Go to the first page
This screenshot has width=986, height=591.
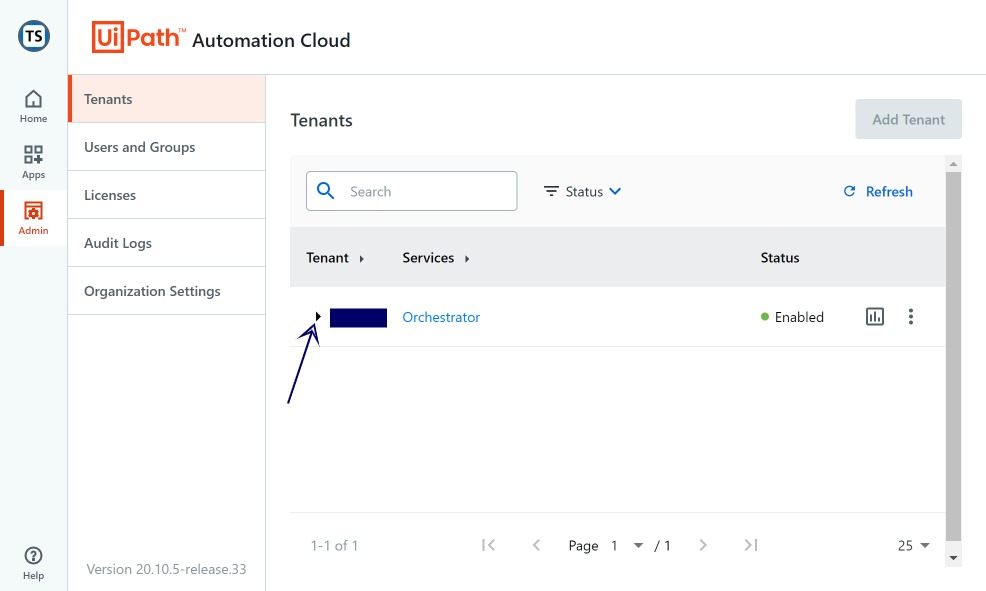[488, 545]
